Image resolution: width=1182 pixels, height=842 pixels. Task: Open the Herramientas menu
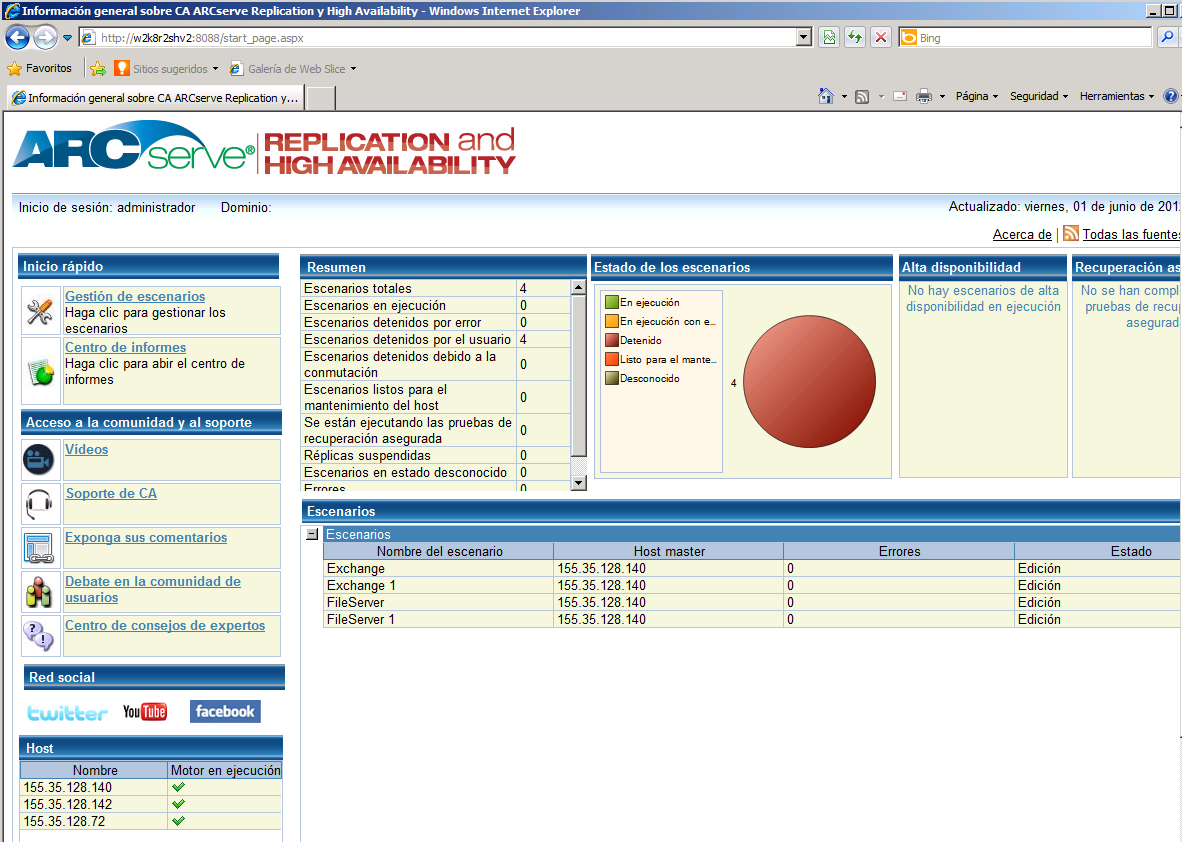(x=1117, y=96)
